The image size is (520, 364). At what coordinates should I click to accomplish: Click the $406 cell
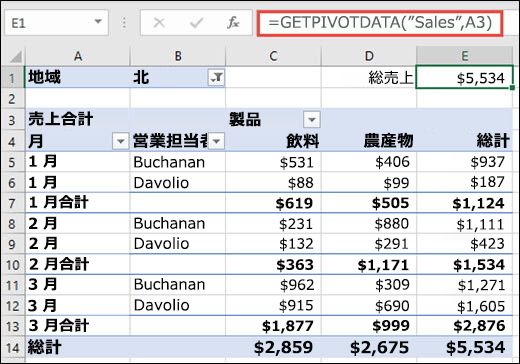tap(369, 162)
